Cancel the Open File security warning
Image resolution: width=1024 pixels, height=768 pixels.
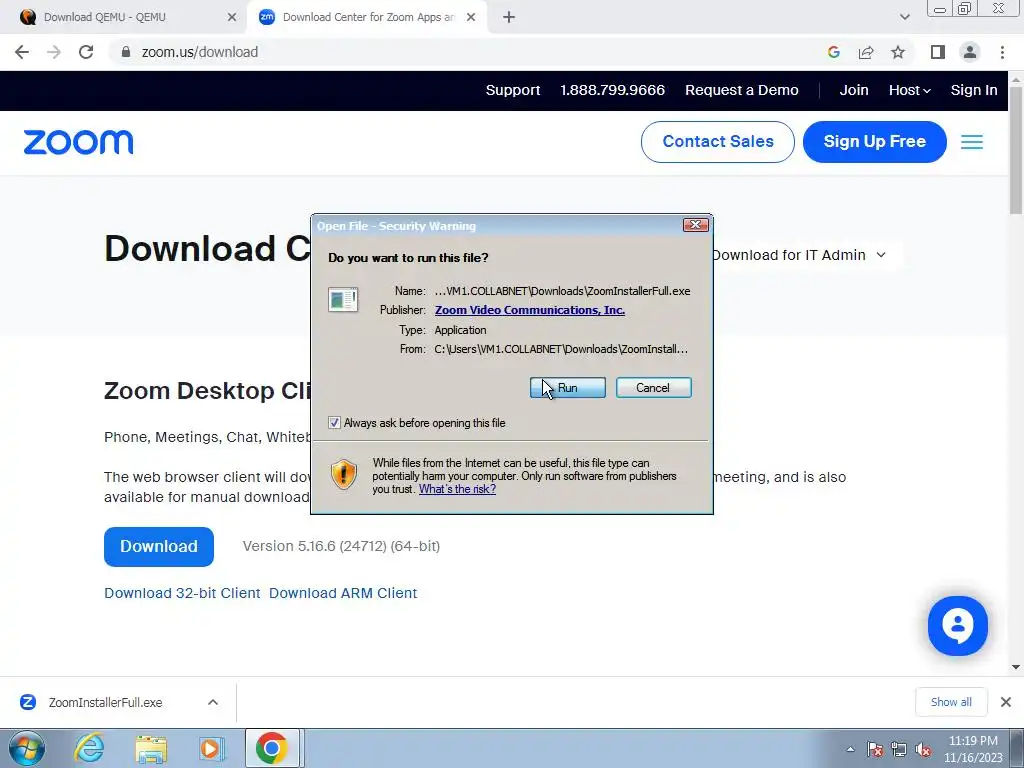653,387
